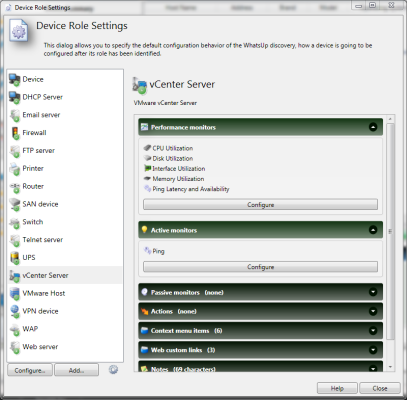
Task: Click Configure under Performance monitors
Action: (x=260, y=205)
